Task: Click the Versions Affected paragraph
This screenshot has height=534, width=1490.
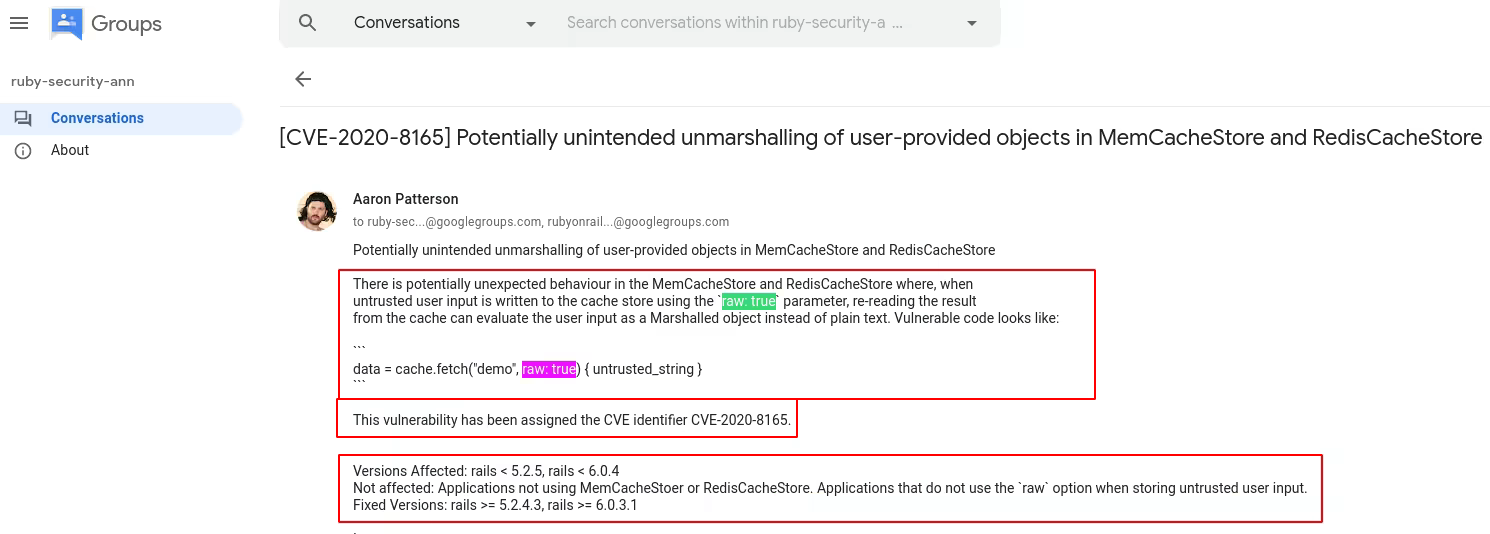Action: [829, 488]
